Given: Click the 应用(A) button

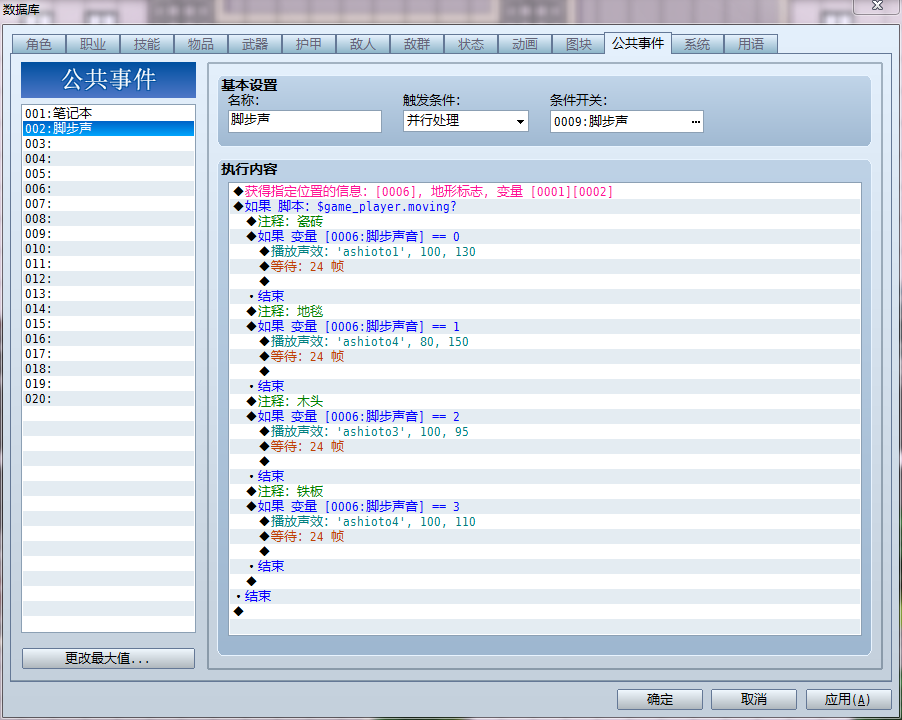Looking at the screenshot, I should click(848, 699).
